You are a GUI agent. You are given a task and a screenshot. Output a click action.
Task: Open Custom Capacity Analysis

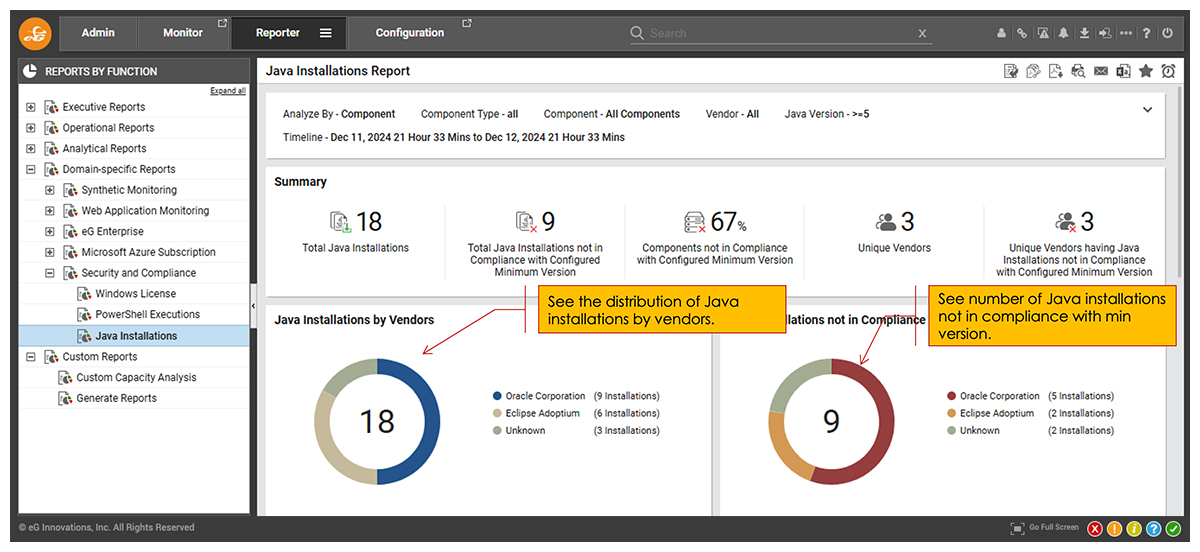(136, 378)
